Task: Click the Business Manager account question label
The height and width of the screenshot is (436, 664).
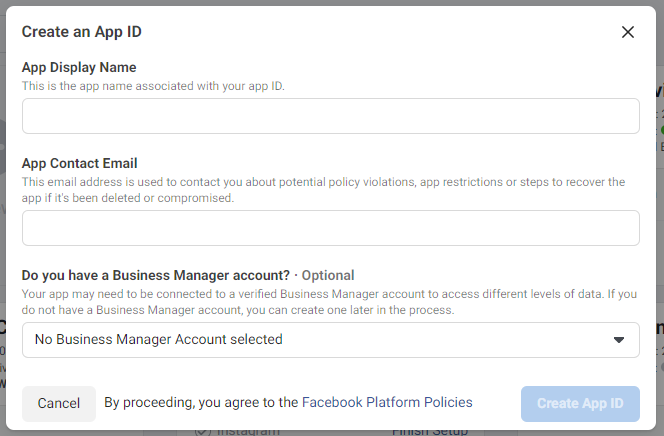Action: point(156,275)
